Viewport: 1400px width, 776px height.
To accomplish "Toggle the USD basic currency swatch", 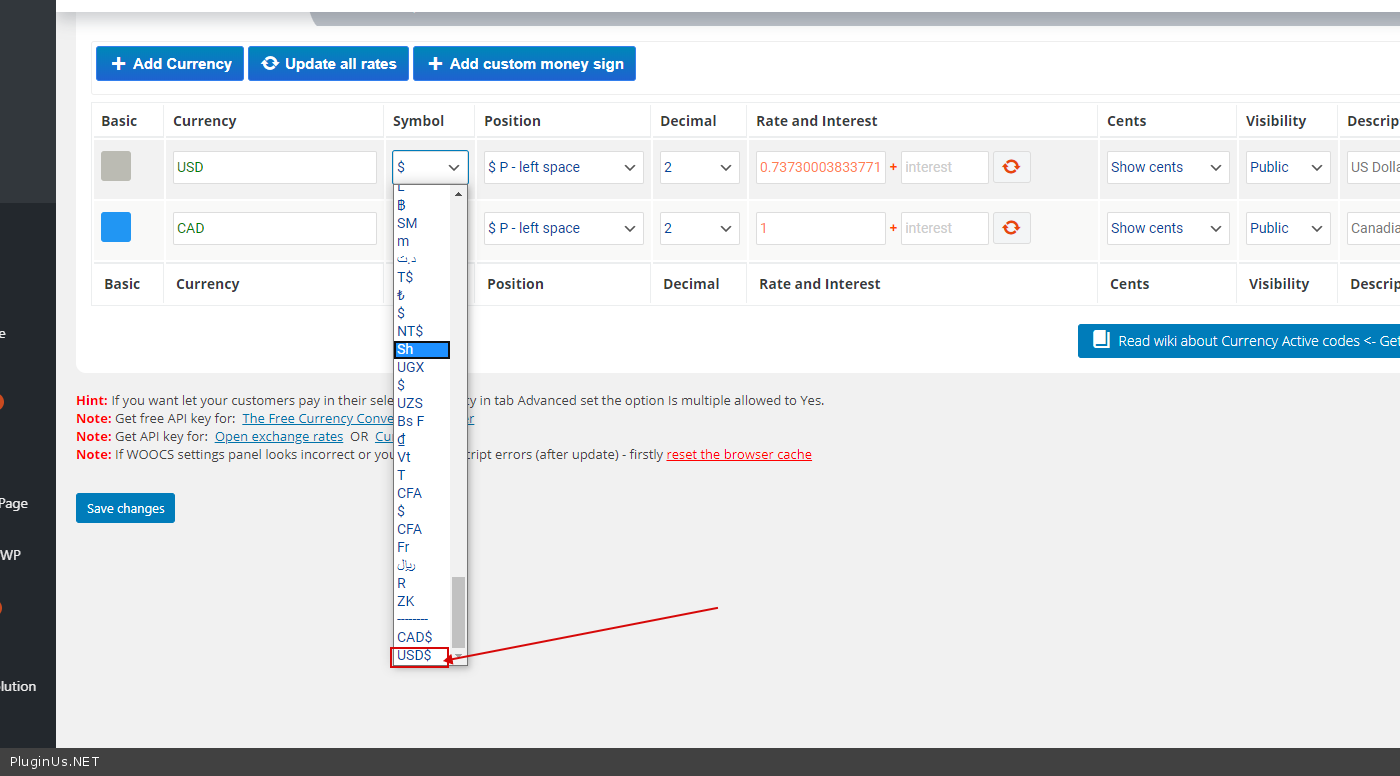I will pos(116,166).
